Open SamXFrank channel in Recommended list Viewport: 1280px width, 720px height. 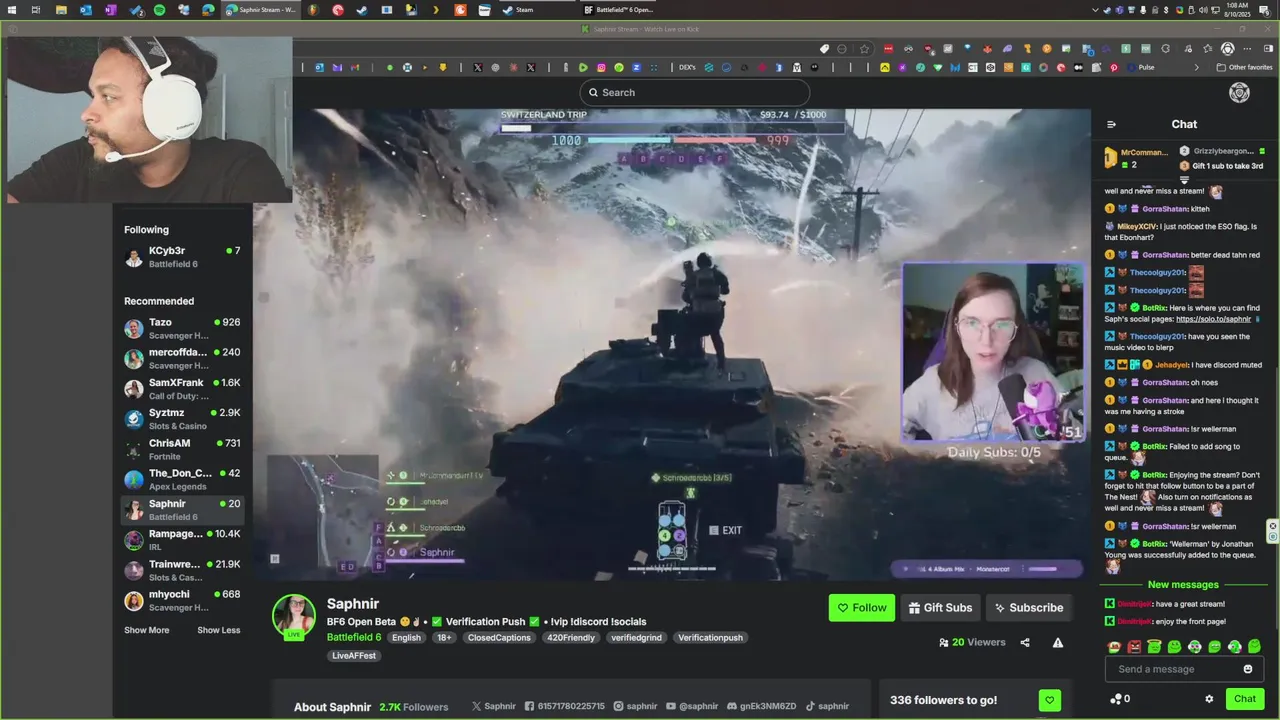(x=182, y=389)
